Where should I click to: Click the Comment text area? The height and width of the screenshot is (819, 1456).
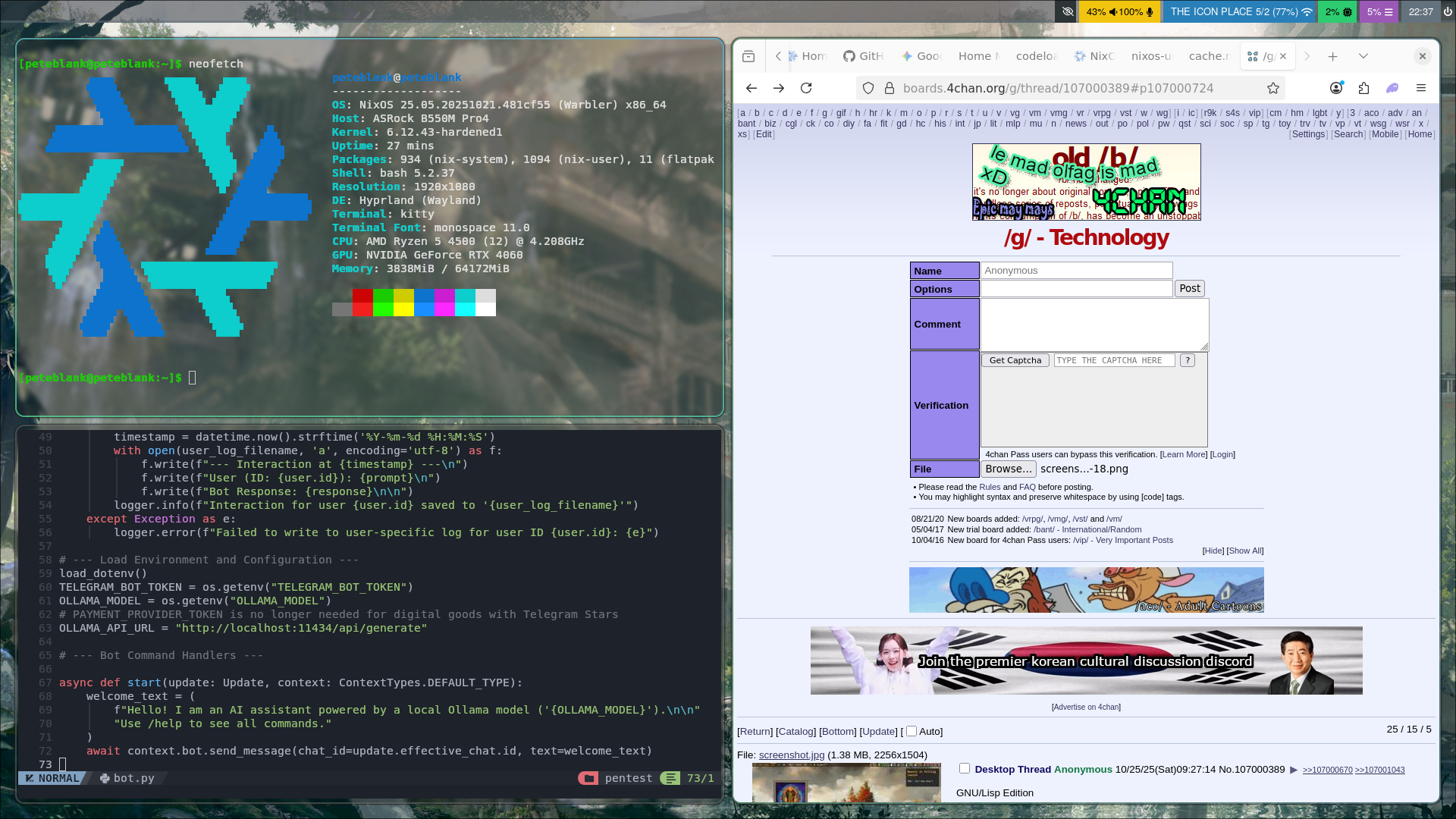coord(1094,324)
